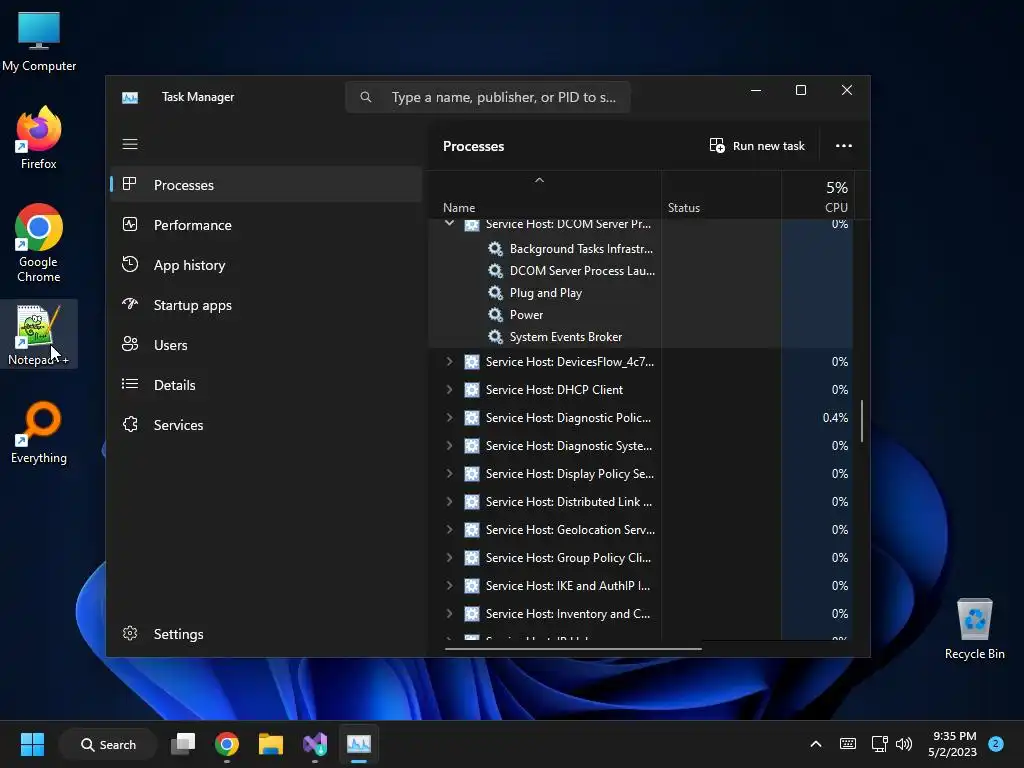Screen dimensions: 1024x768
Task: Open File Explorer from the taskbar
Action: (x=270, y=744)
